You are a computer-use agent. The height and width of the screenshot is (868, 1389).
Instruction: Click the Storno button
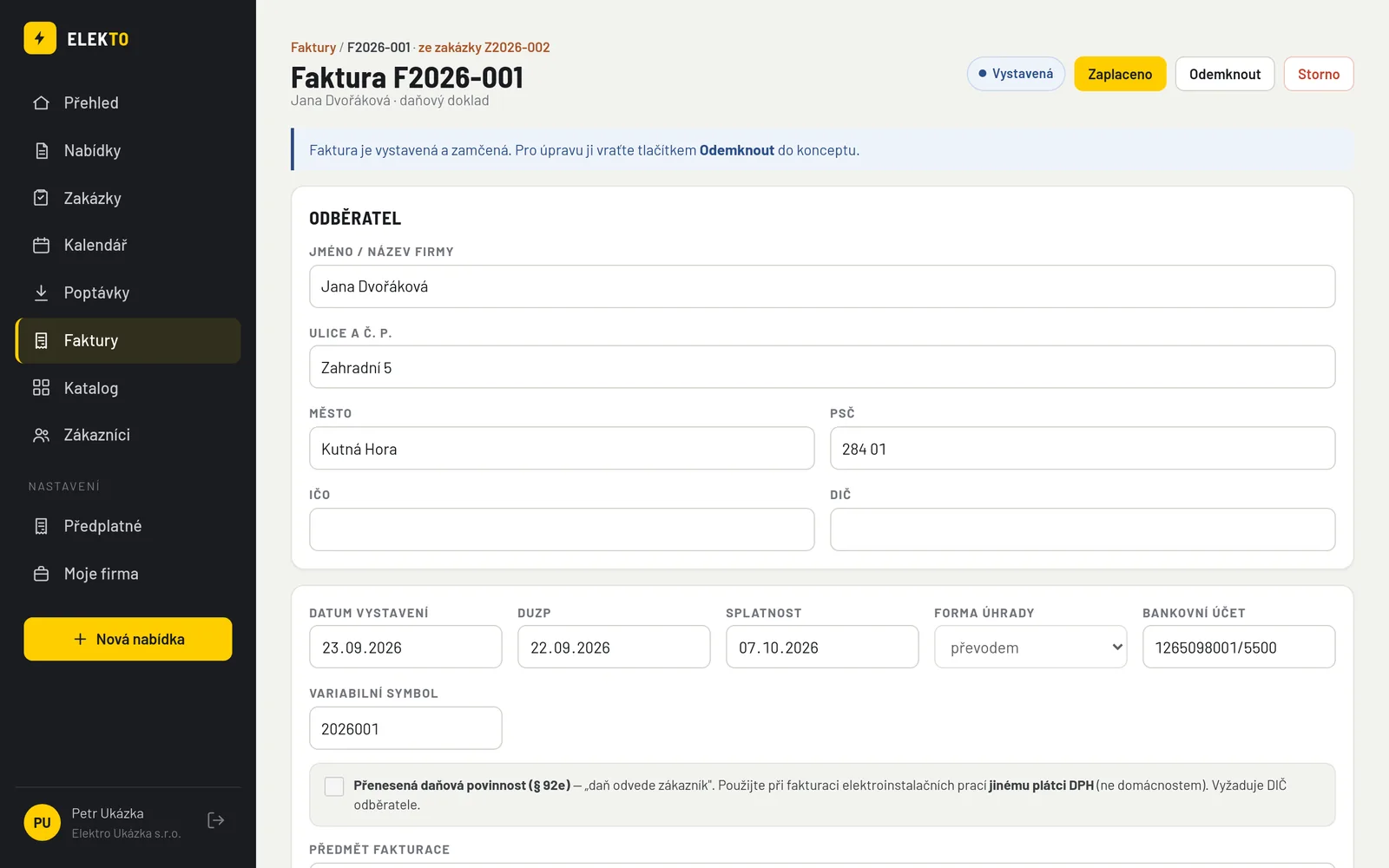click(x=1319, y=74)
